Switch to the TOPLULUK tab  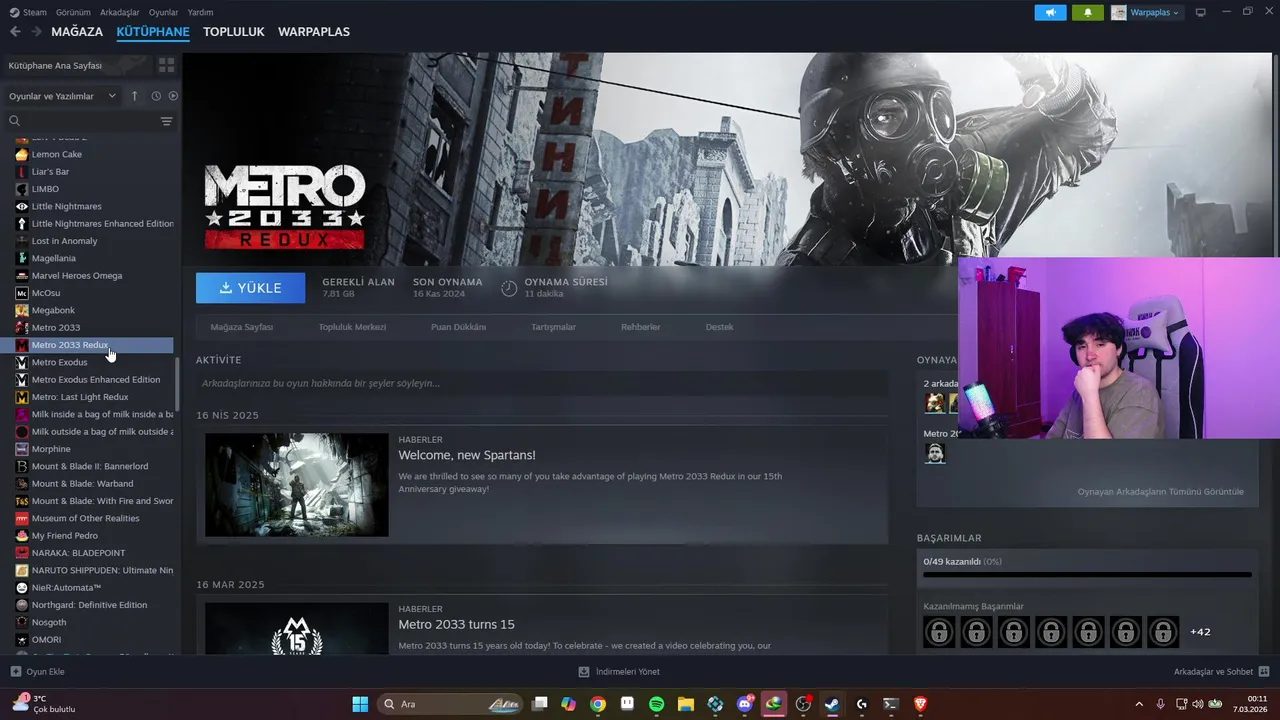coord(233,32)
